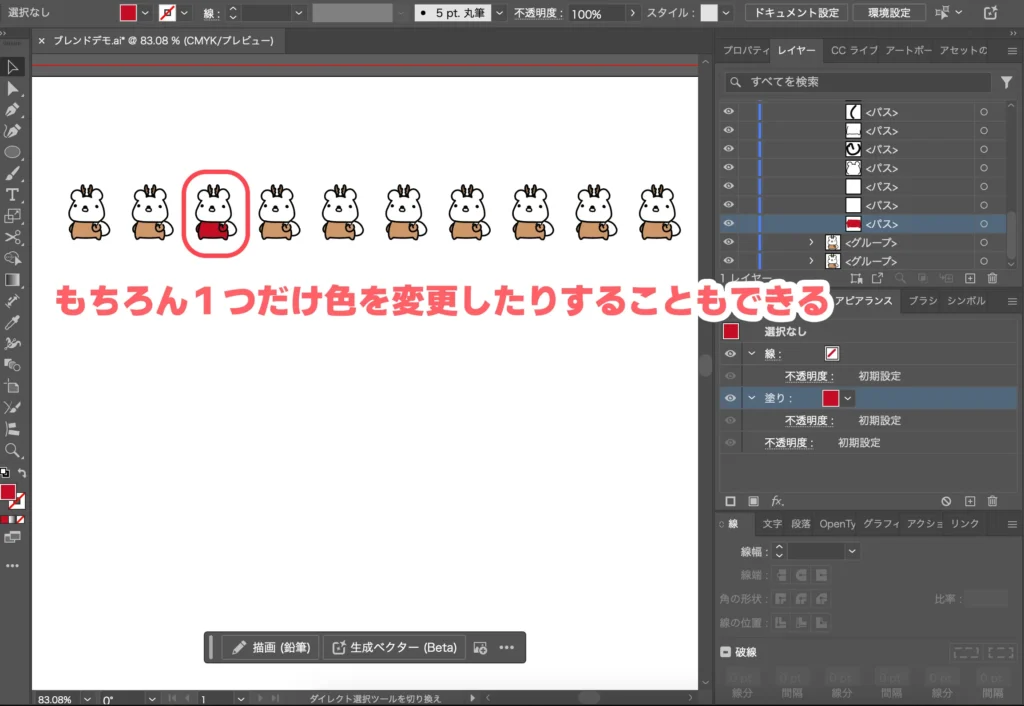
Task: Create a new layer in the Layers panel
Action: [x=969, y=278]
